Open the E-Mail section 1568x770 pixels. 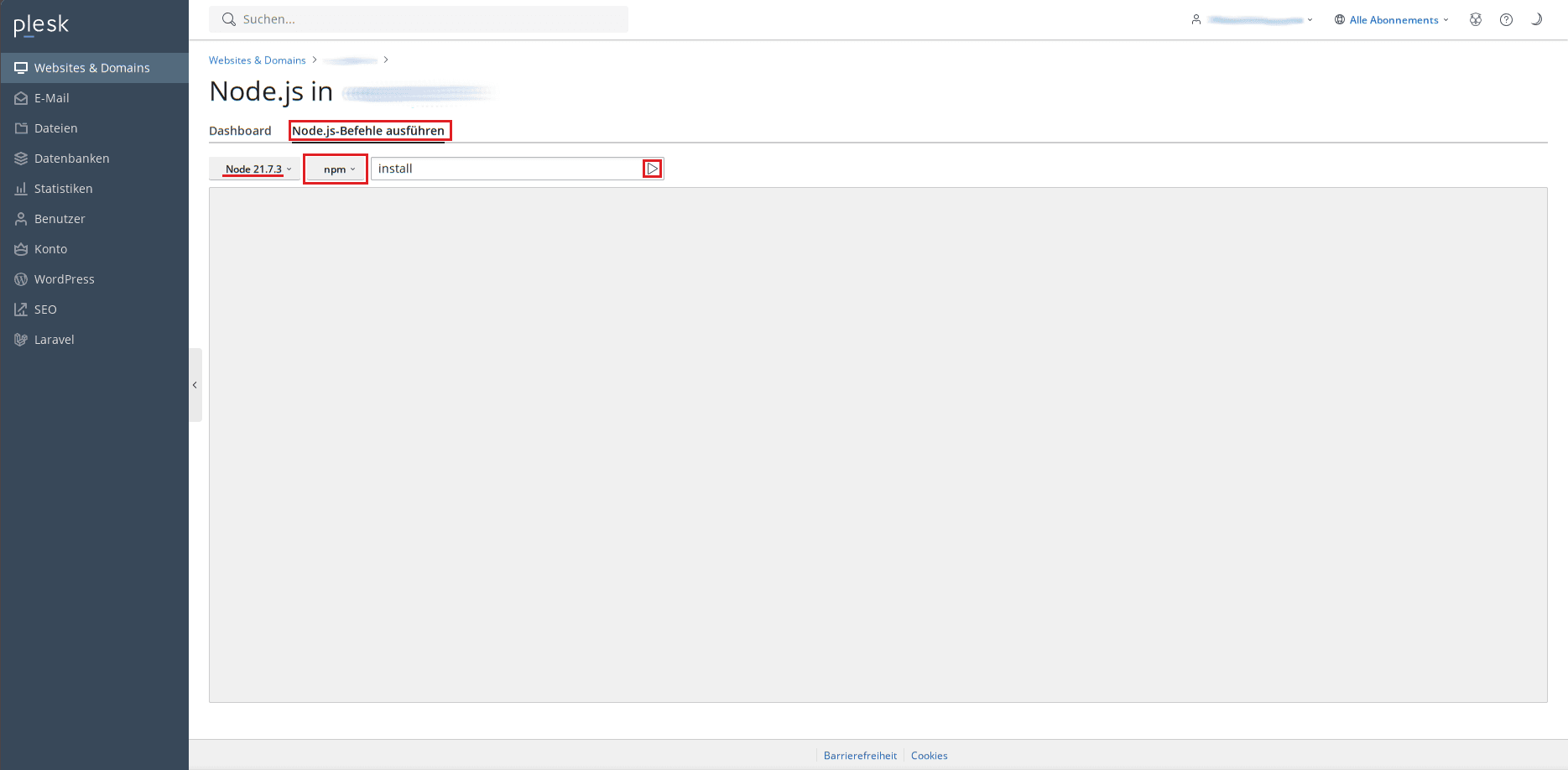pos(94,98)
